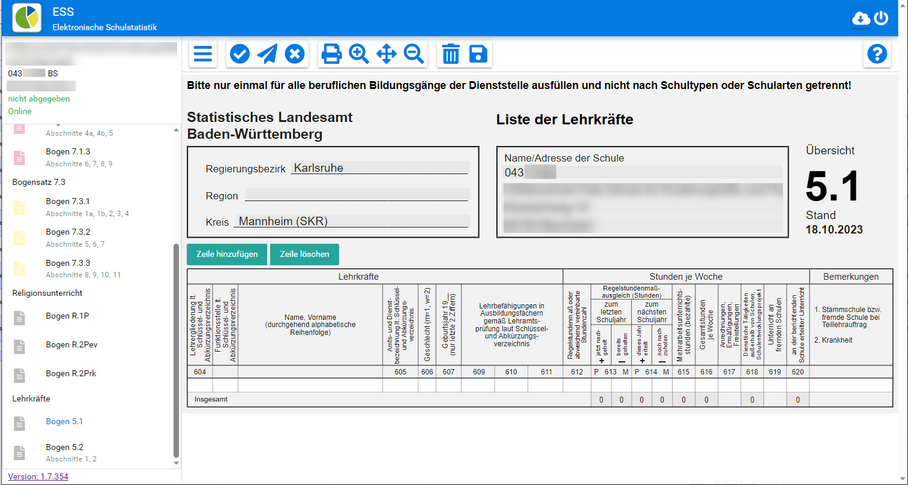The height and width of the screenshot is (485, 908).
Task: Click the empty cell under column 605
Action: (400, 385)
